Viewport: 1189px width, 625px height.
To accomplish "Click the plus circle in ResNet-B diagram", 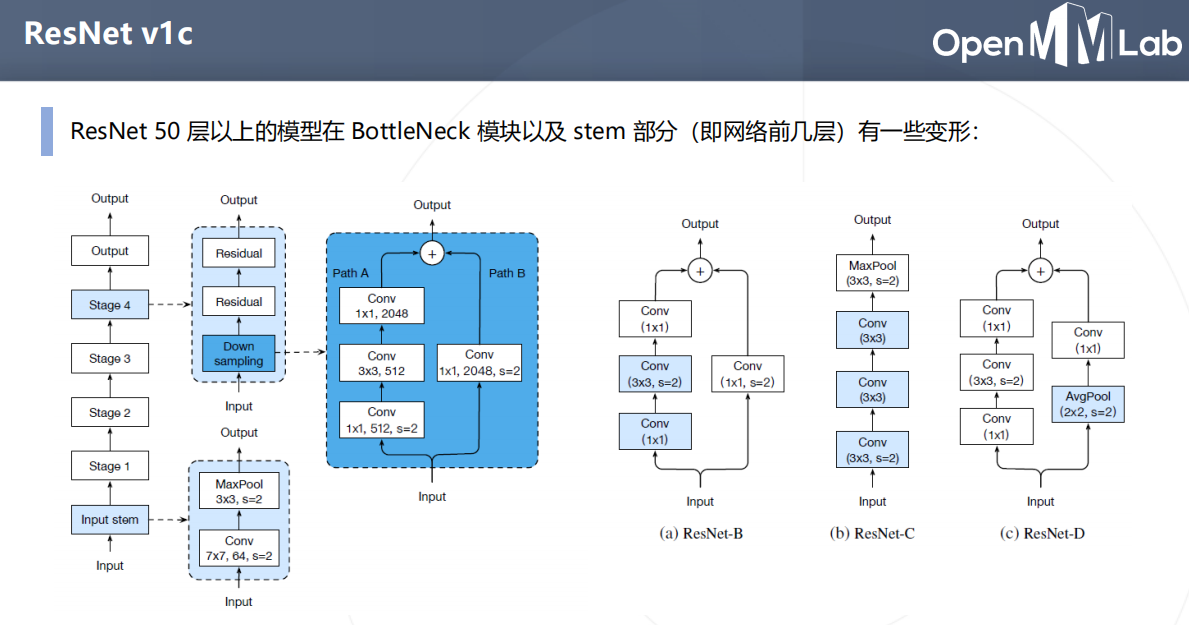I will pyautogui.click(x=700, y=271).
